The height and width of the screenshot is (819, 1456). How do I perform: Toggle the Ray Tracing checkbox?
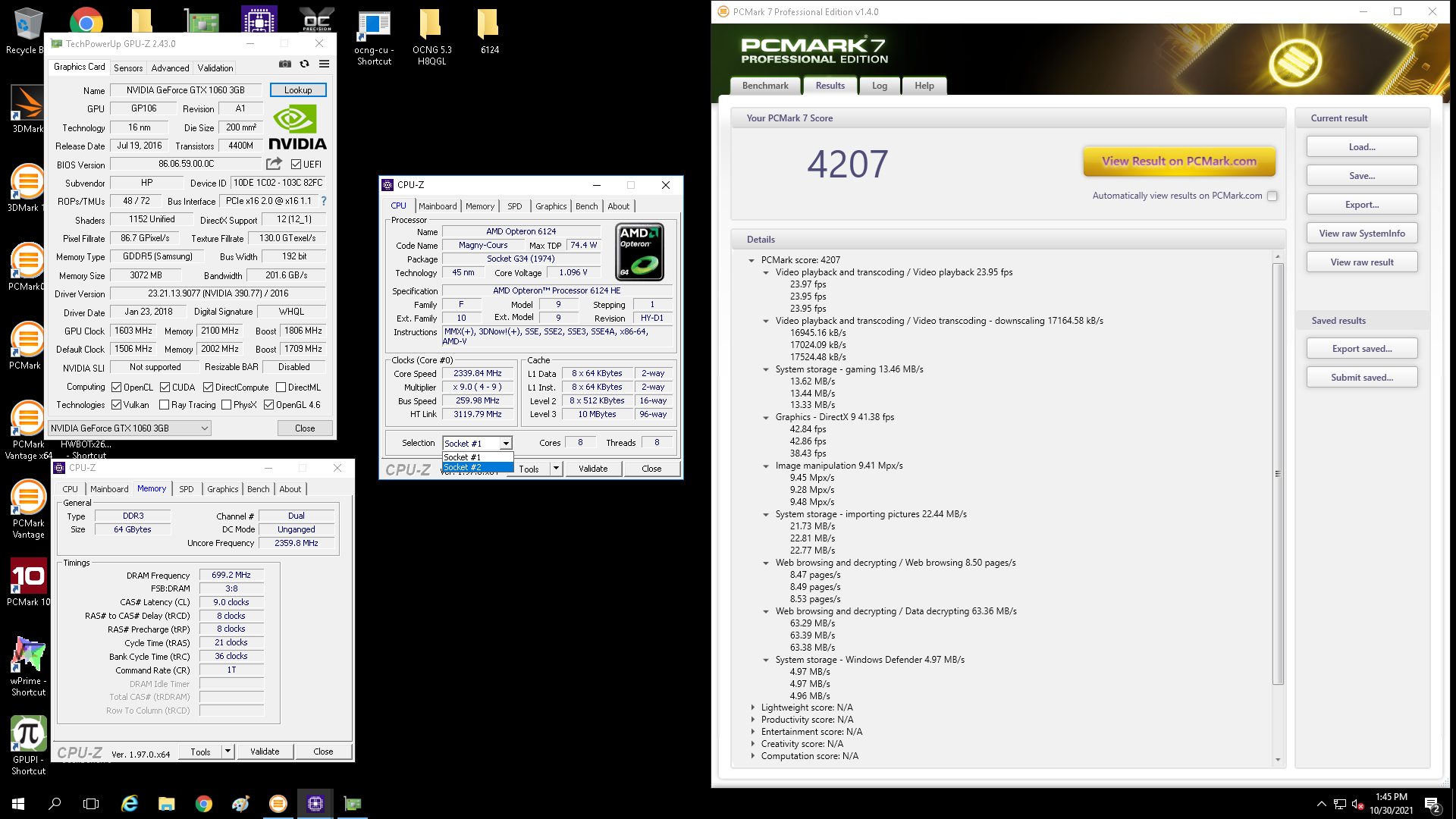[165, 405]
